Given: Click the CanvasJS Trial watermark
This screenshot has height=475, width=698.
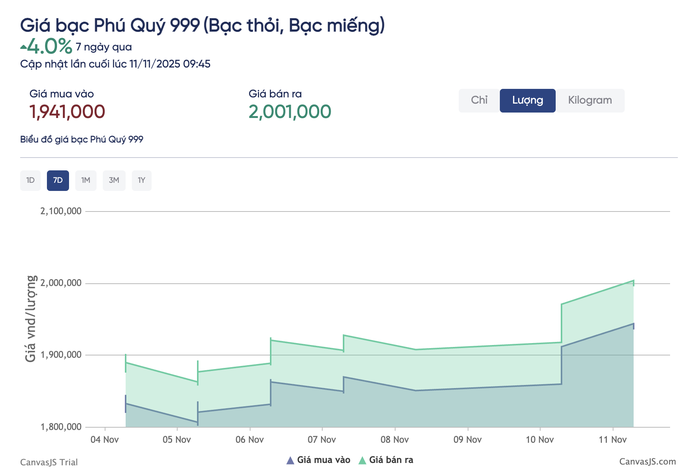Looking at the screenshot, I should 49,462.
